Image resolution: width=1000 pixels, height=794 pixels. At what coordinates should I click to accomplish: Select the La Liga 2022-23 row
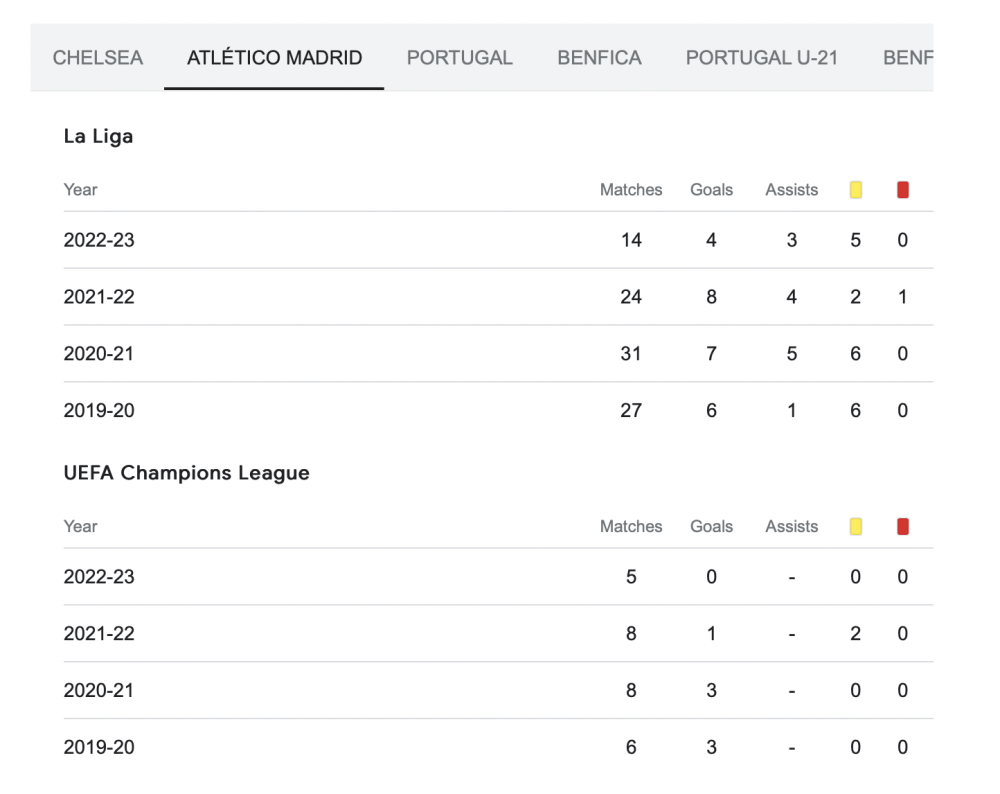point(498,240)
